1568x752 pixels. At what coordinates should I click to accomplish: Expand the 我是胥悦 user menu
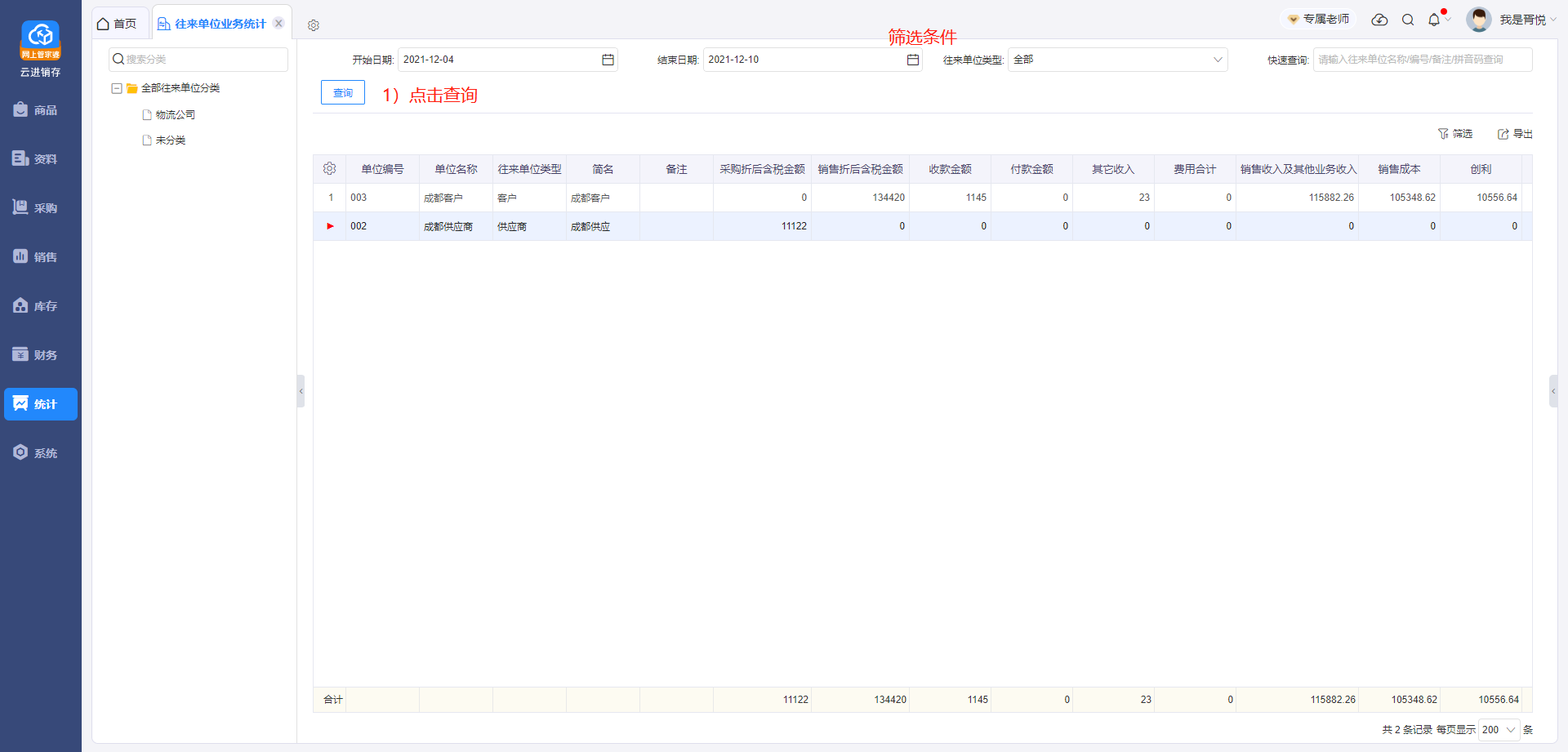[x=1528, y=20]
